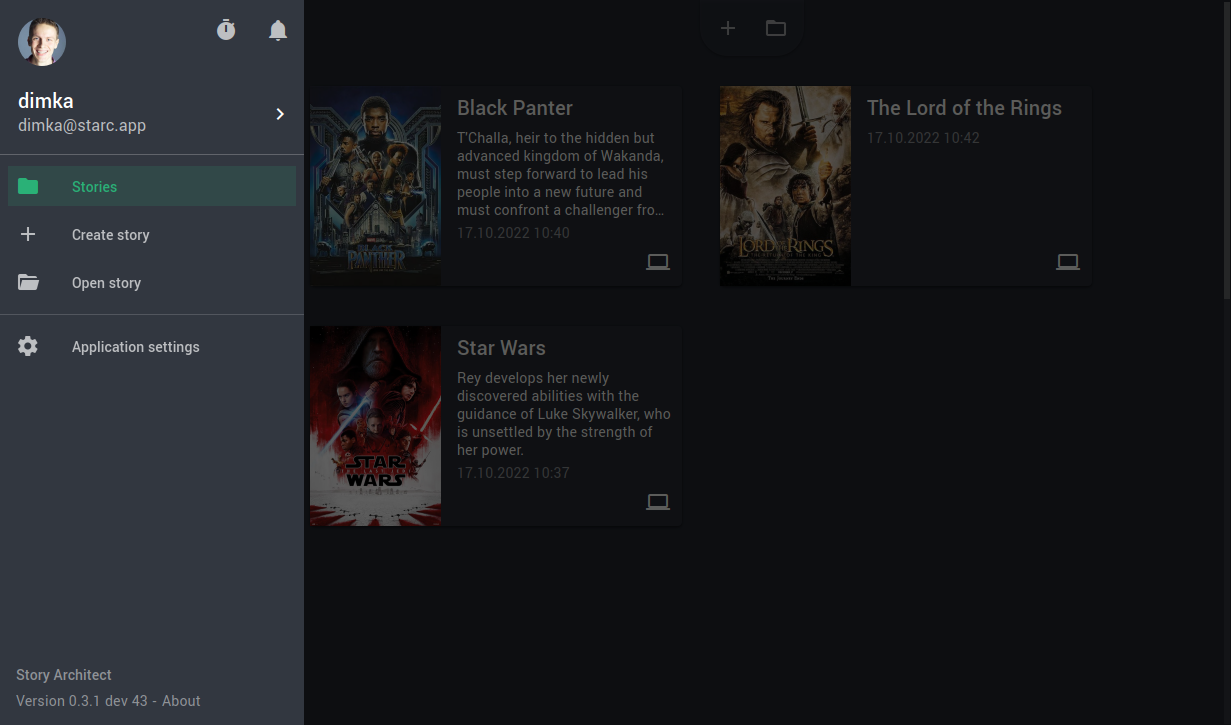Click The Lord of the Rings title
The width and height of the screenshot is (1231, 725).
pos(964,108)
